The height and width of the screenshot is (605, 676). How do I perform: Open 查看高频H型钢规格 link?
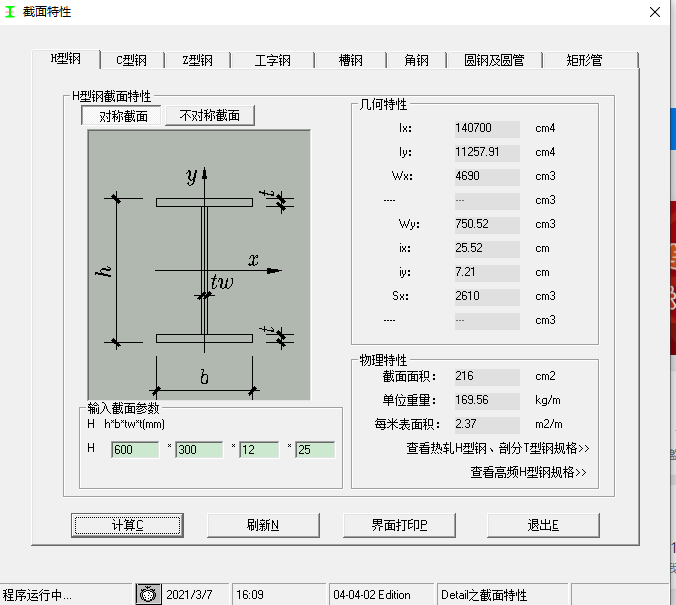coord(528,473)
